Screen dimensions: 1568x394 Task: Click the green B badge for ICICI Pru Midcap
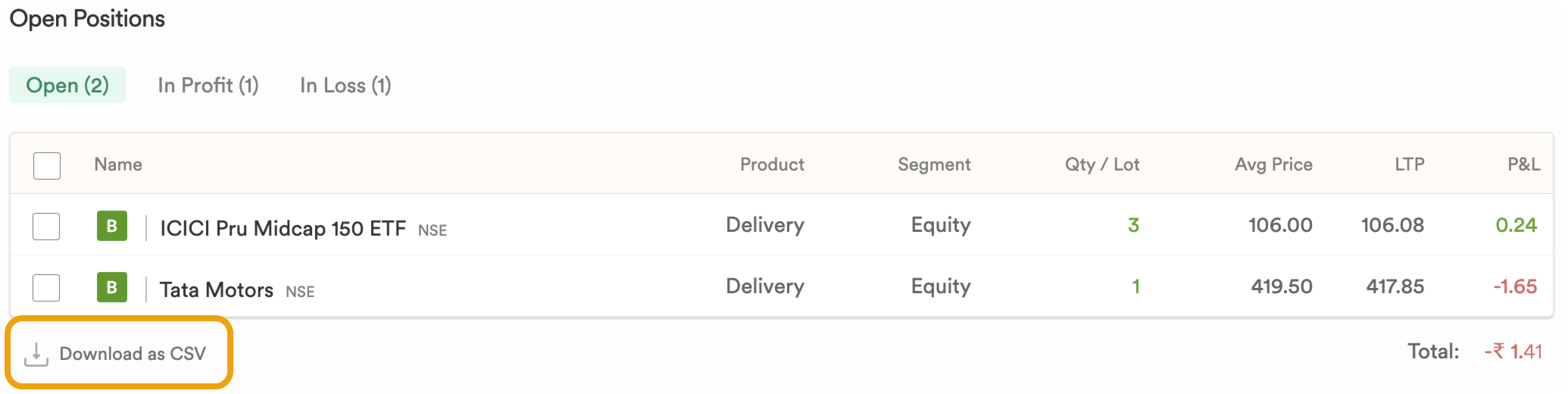click(x=112, y=226)
